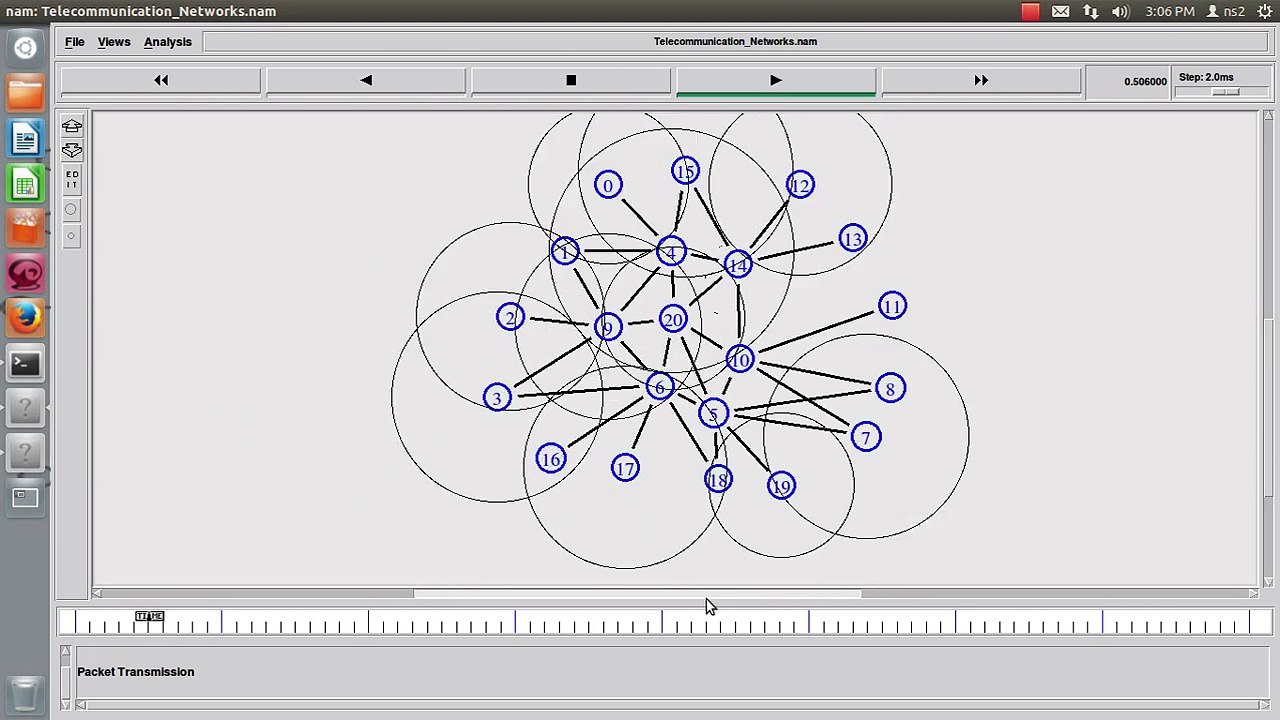Image resolution: width=1280 pixels, height=720 pixels.
Task: Select the larger circle node-size tool
Action: coord(71,210)
